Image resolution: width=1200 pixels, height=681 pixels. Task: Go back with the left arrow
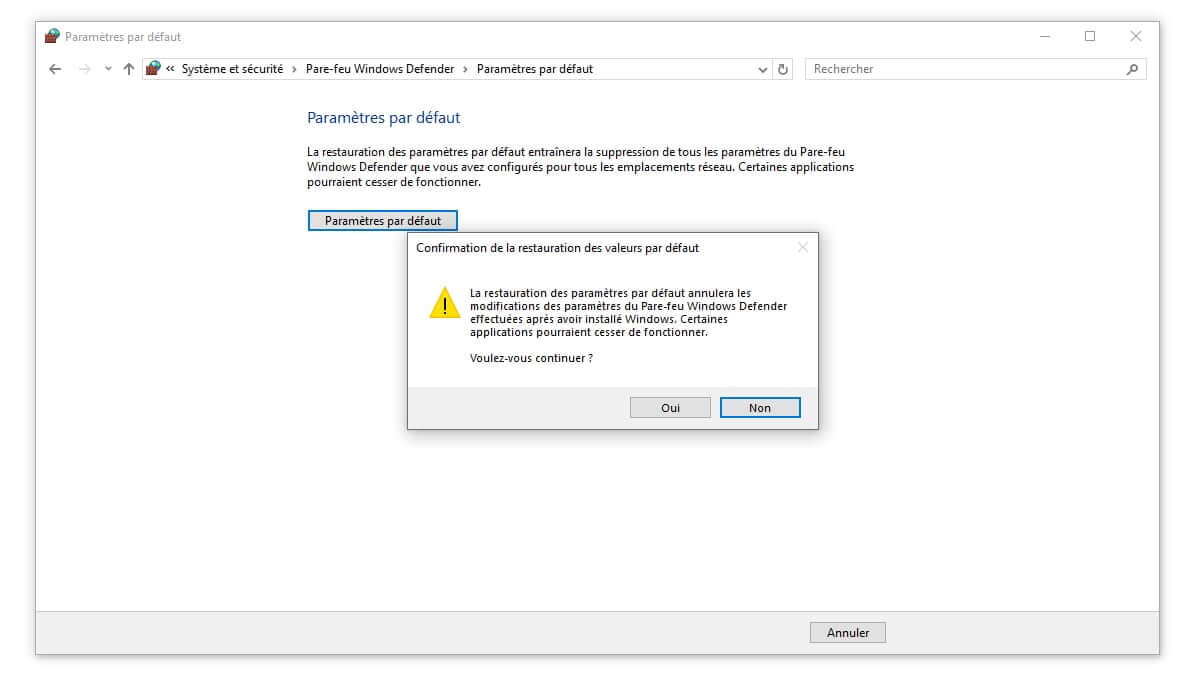point(55,69)
